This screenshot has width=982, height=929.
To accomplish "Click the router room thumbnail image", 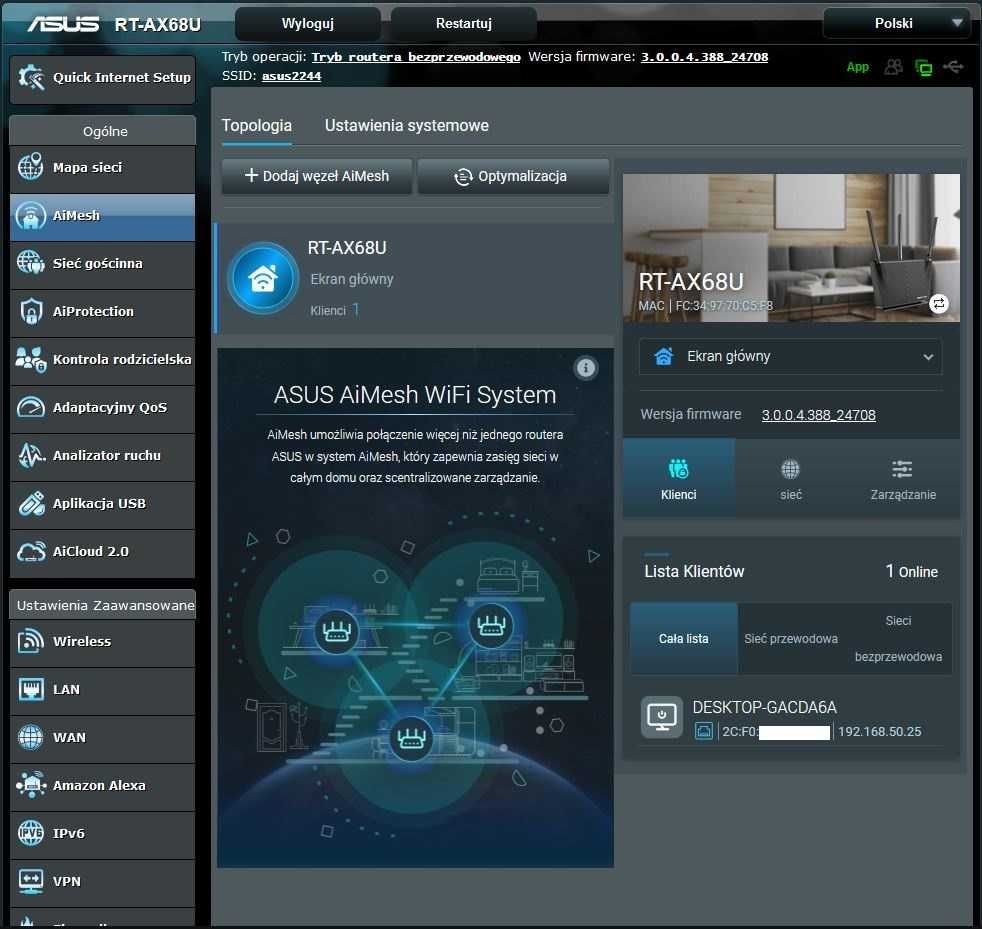I will point(791,248).
